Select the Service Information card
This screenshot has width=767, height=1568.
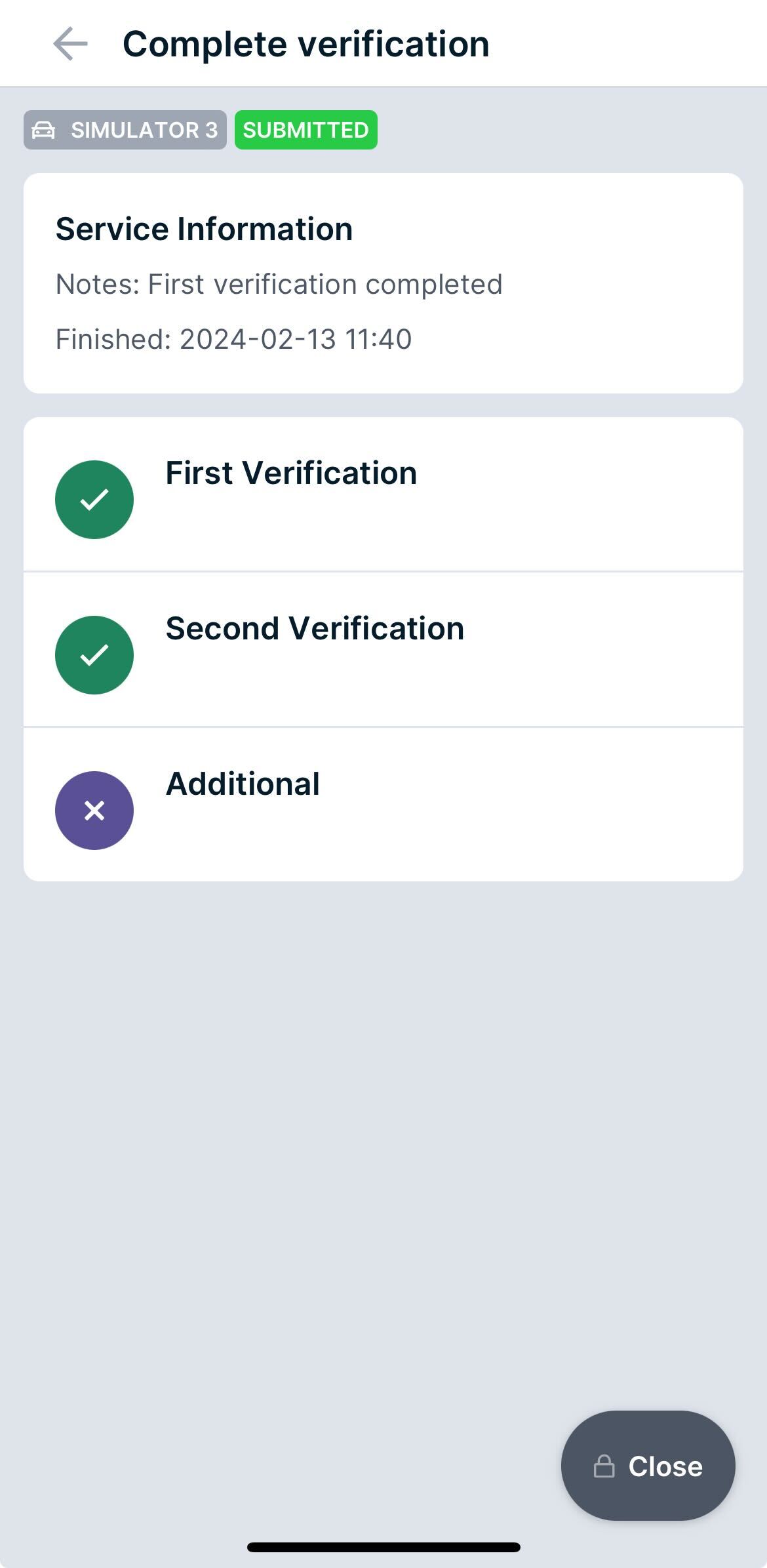pyautogui.click(x=383, y=282)
